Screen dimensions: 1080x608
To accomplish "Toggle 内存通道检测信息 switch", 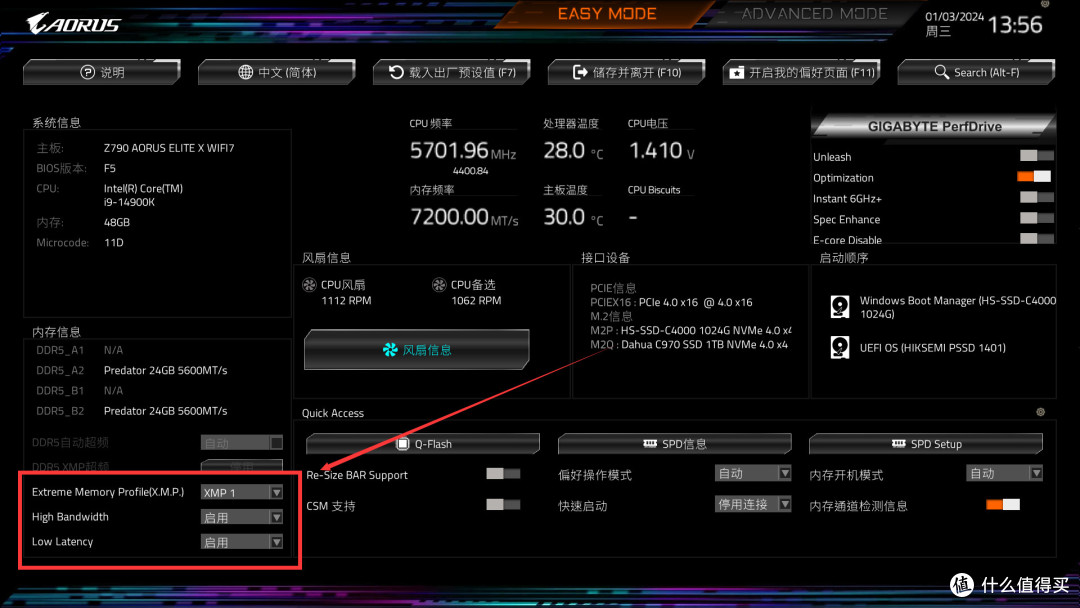I will 1003,505.
